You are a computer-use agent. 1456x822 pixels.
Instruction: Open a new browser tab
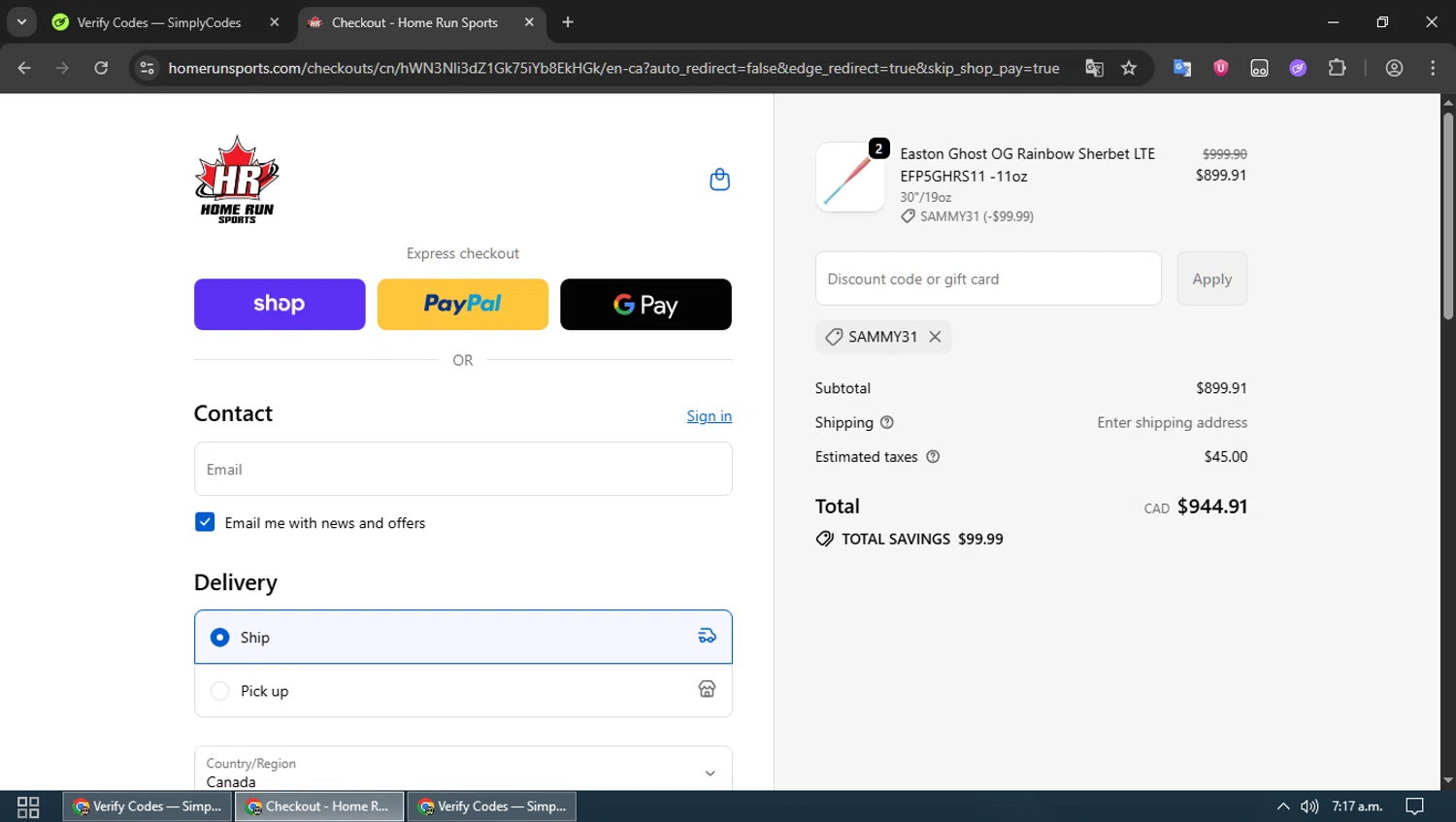point(568,22)
